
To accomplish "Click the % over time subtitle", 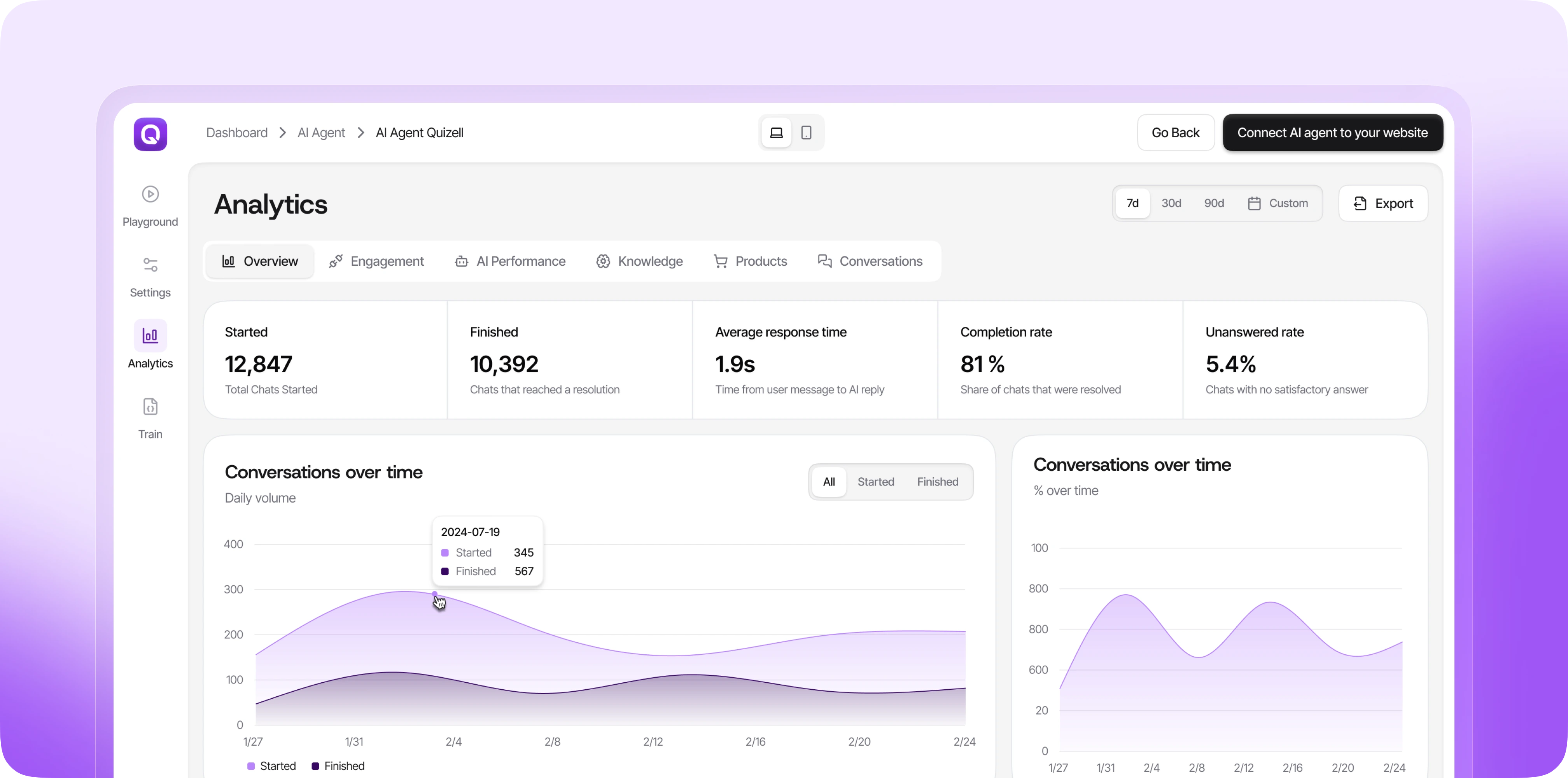I will (x=1066, y=491).
